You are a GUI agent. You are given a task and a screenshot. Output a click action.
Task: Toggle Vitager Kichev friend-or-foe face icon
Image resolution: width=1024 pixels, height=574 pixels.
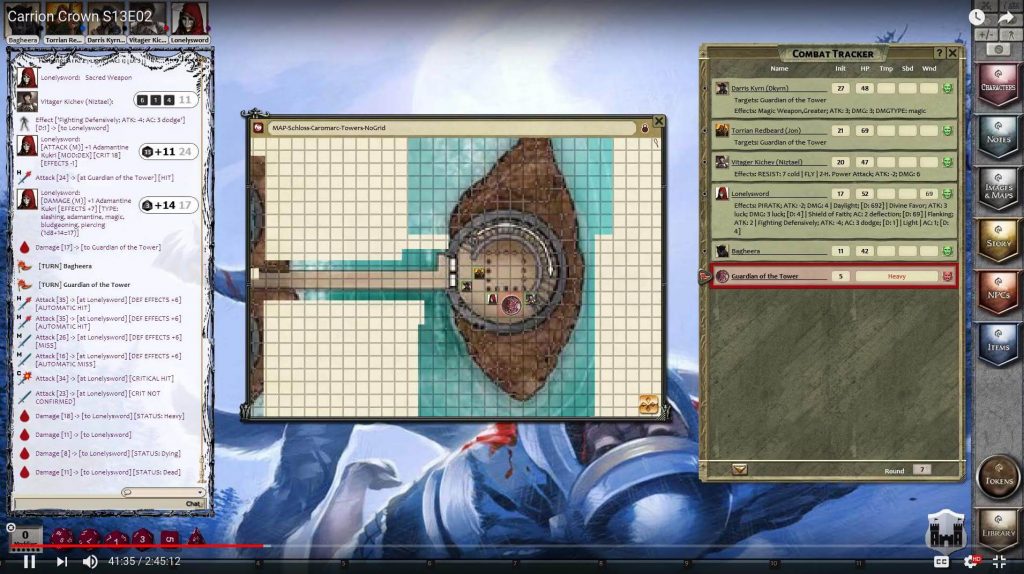point(947,162)
